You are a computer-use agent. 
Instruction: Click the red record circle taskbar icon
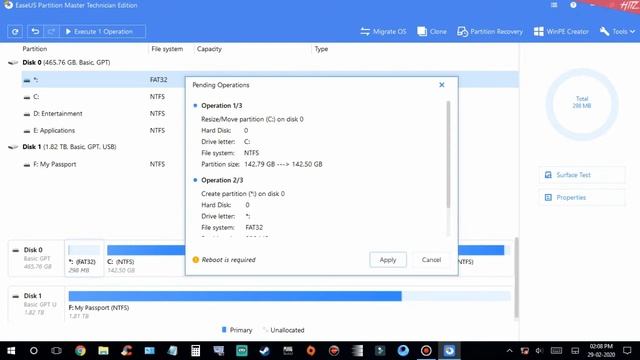pos(426,351)
